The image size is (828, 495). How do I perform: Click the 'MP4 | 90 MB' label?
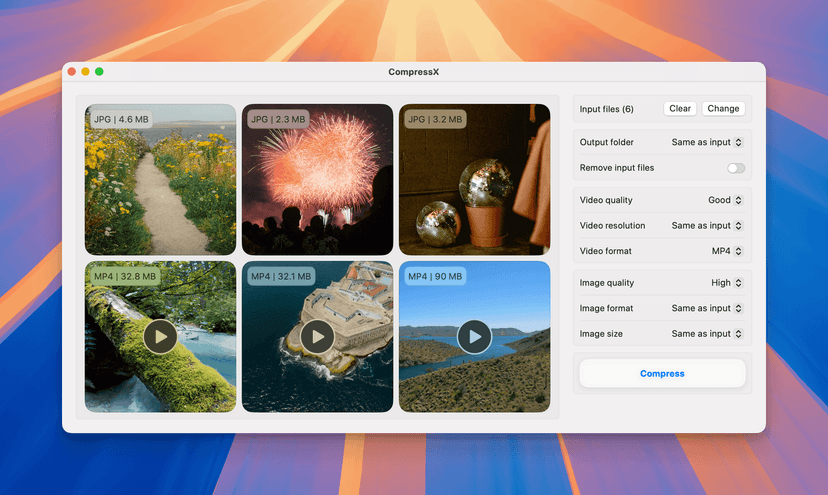point(435,276)
